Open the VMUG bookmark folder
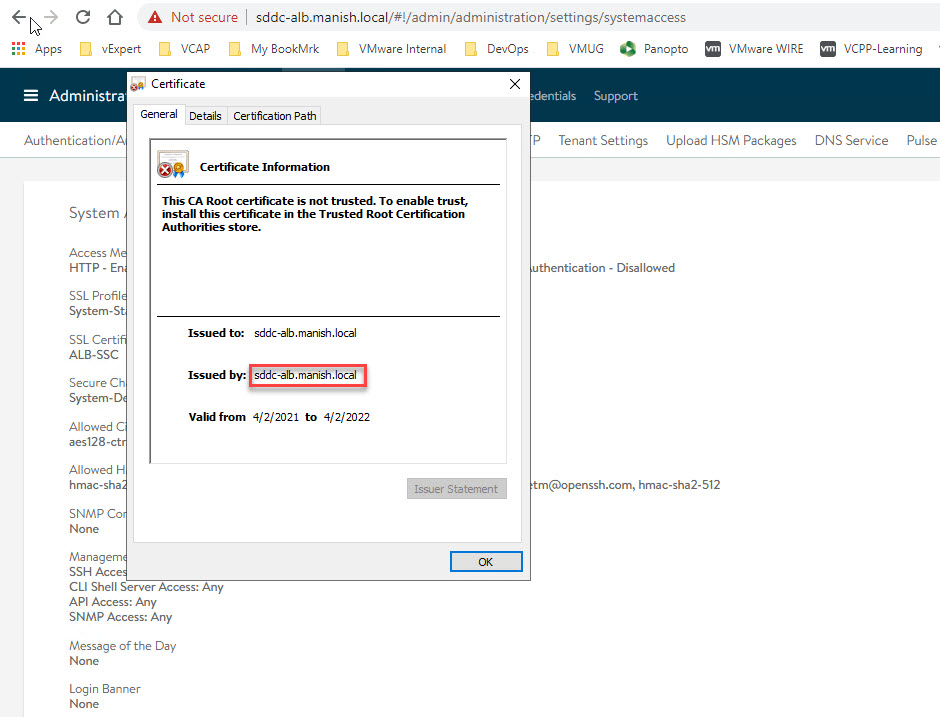Screen dimensions: 940x717 click(x=576, y=49)
